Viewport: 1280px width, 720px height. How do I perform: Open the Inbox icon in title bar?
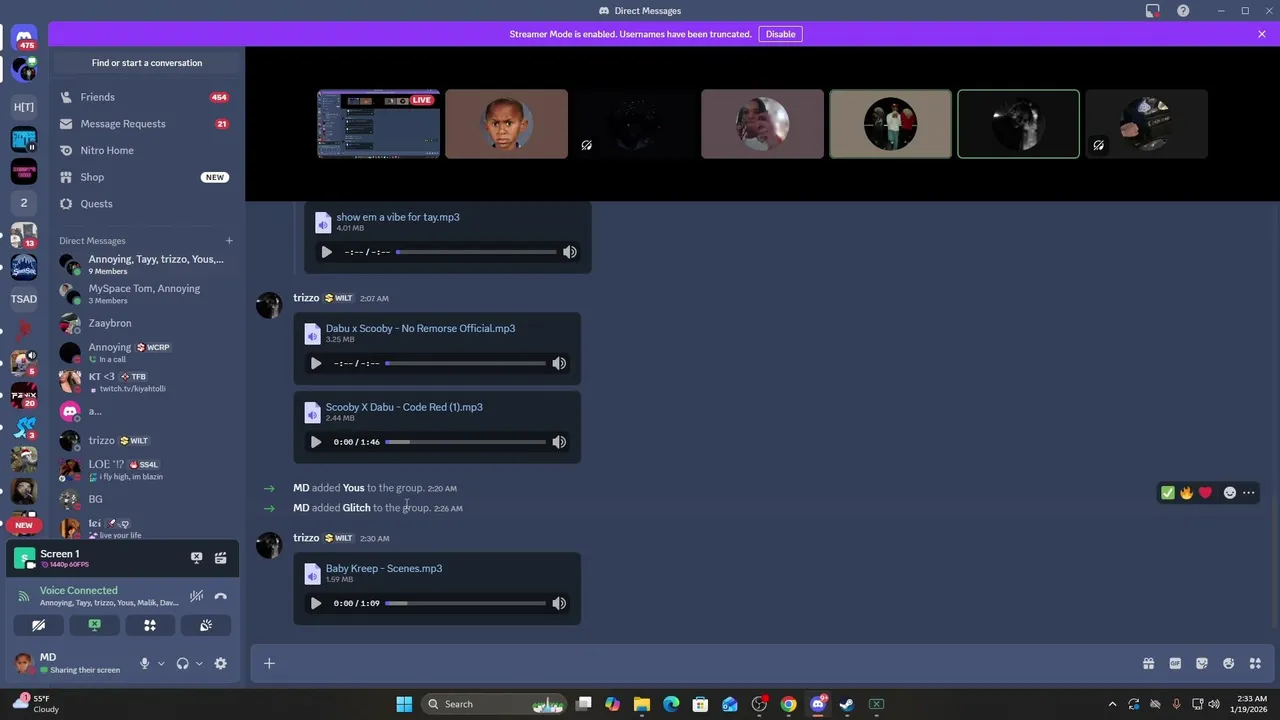(x=1153, y=11)
